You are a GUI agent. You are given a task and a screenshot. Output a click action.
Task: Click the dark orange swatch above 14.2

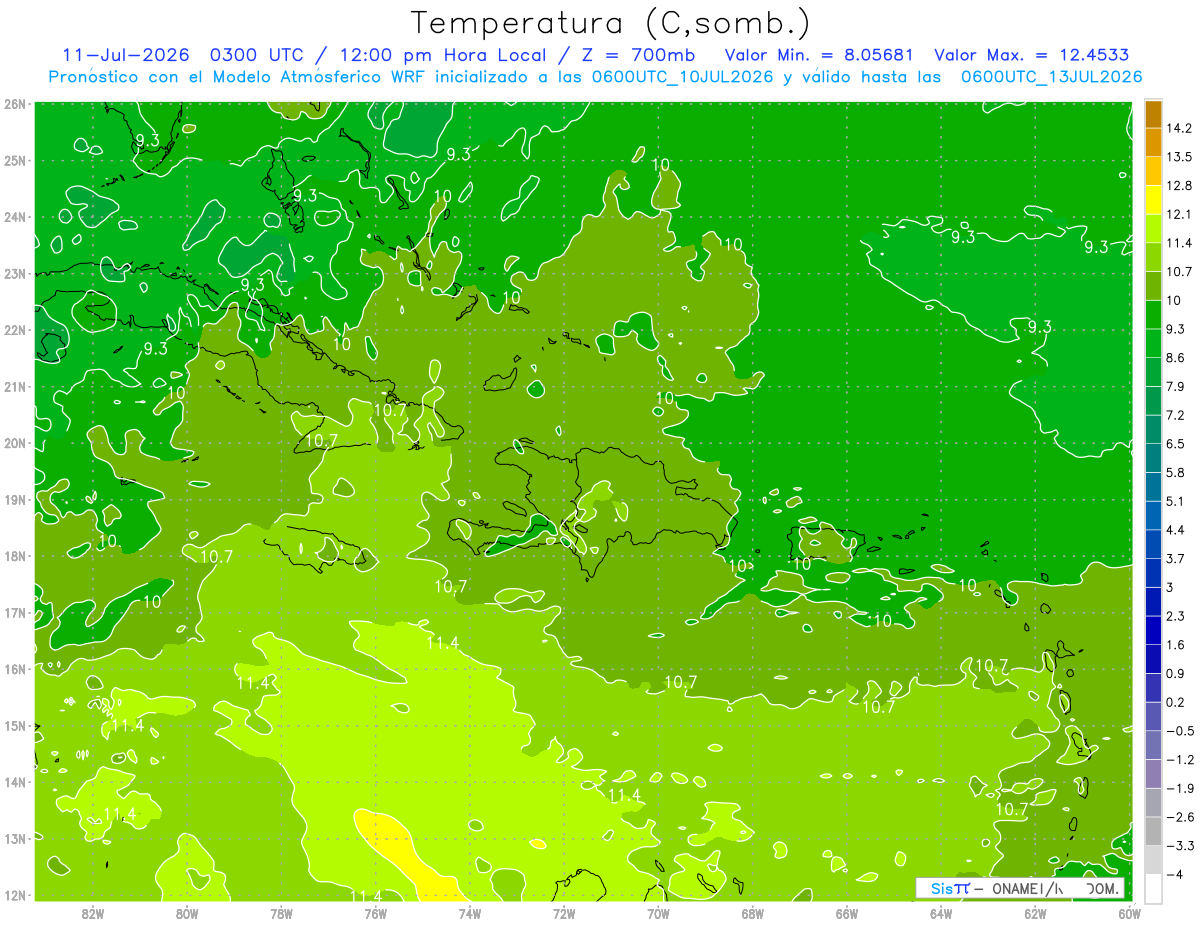[1153, 114]
